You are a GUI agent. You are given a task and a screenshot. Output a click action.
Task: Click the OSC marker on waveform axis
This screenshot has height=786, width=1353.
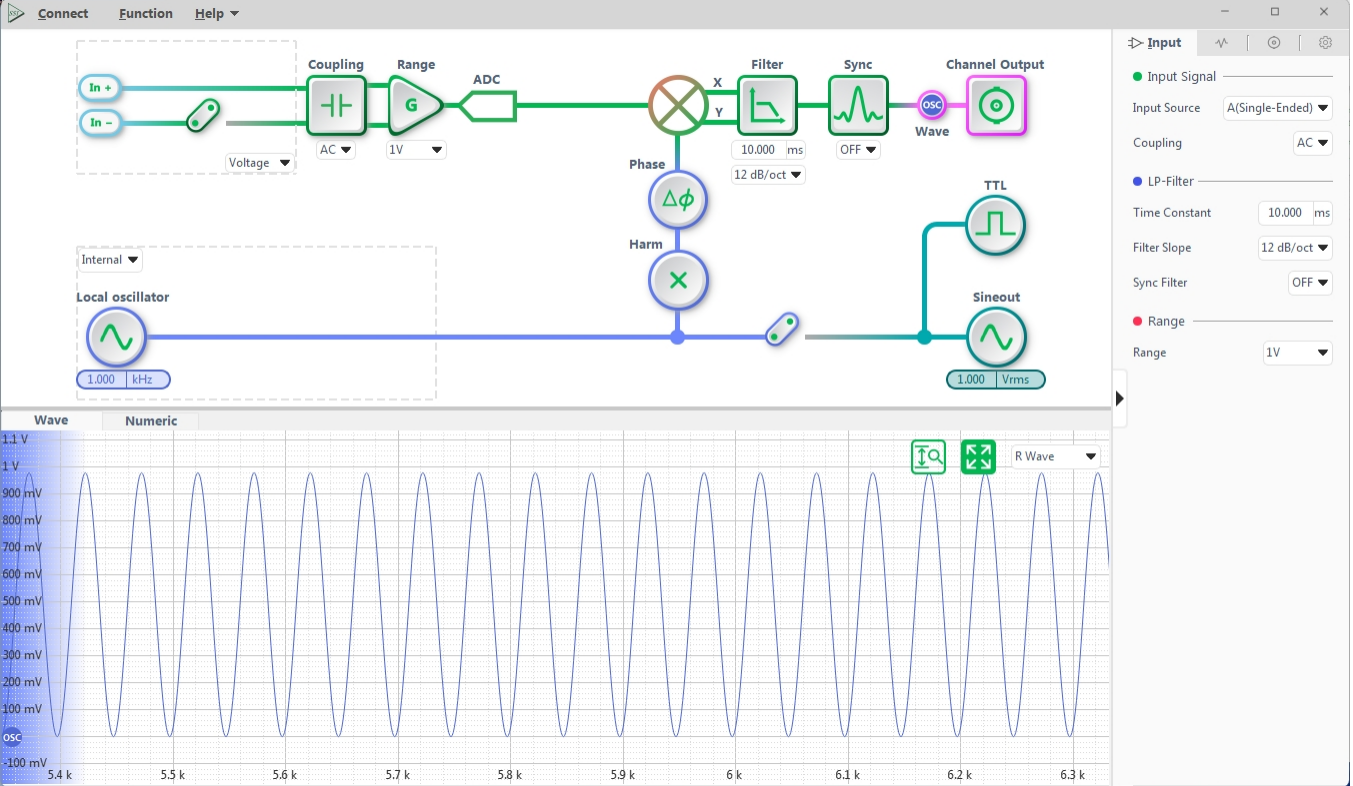click(x=12, y=738)
